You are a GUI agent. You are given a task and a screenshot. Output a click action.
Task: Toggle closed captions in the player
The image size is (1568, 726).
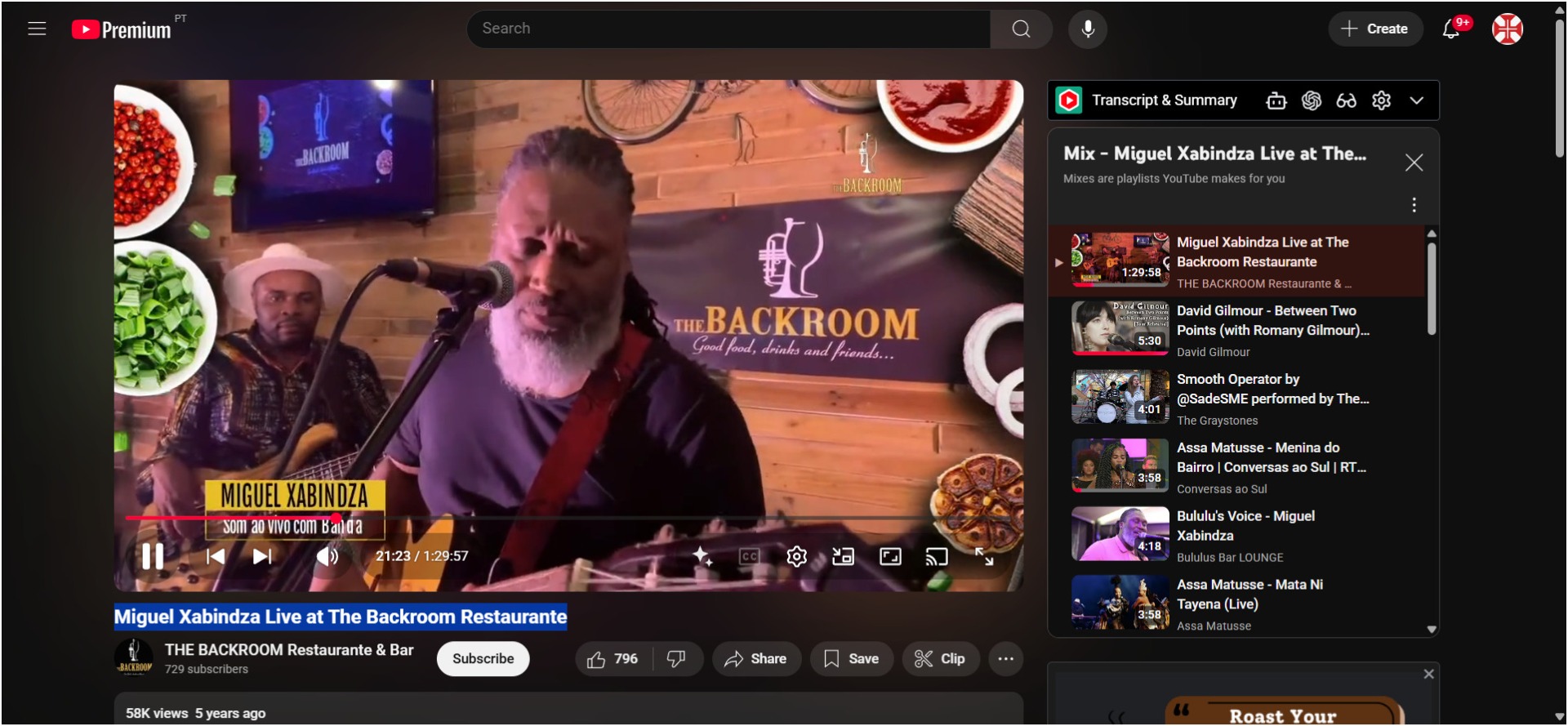pyautogui.click(x=749, y=556)
